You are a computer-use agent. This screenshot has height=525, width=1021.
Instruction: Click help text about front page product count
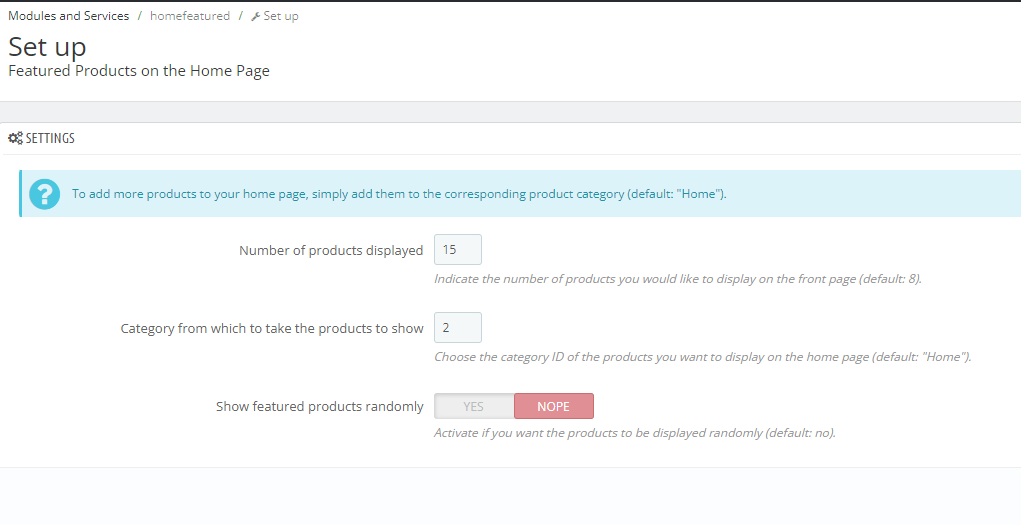pos(677,279)
